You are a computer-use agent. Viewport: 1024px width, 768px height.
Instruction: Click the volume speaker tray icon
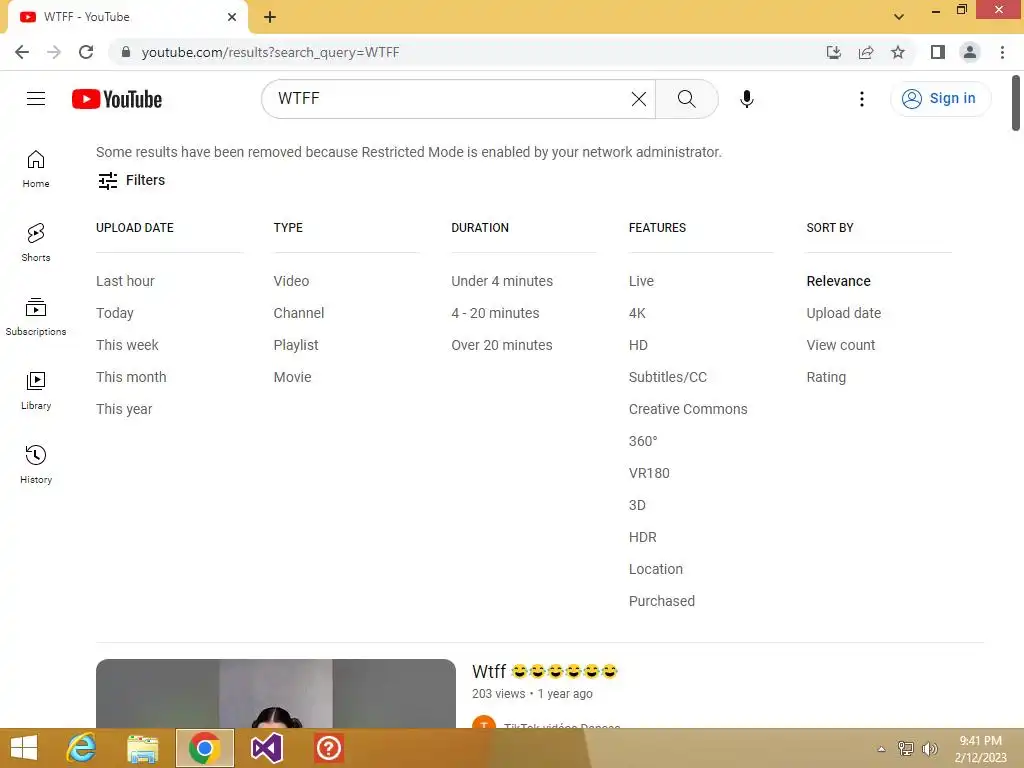(x=929, y=749)
